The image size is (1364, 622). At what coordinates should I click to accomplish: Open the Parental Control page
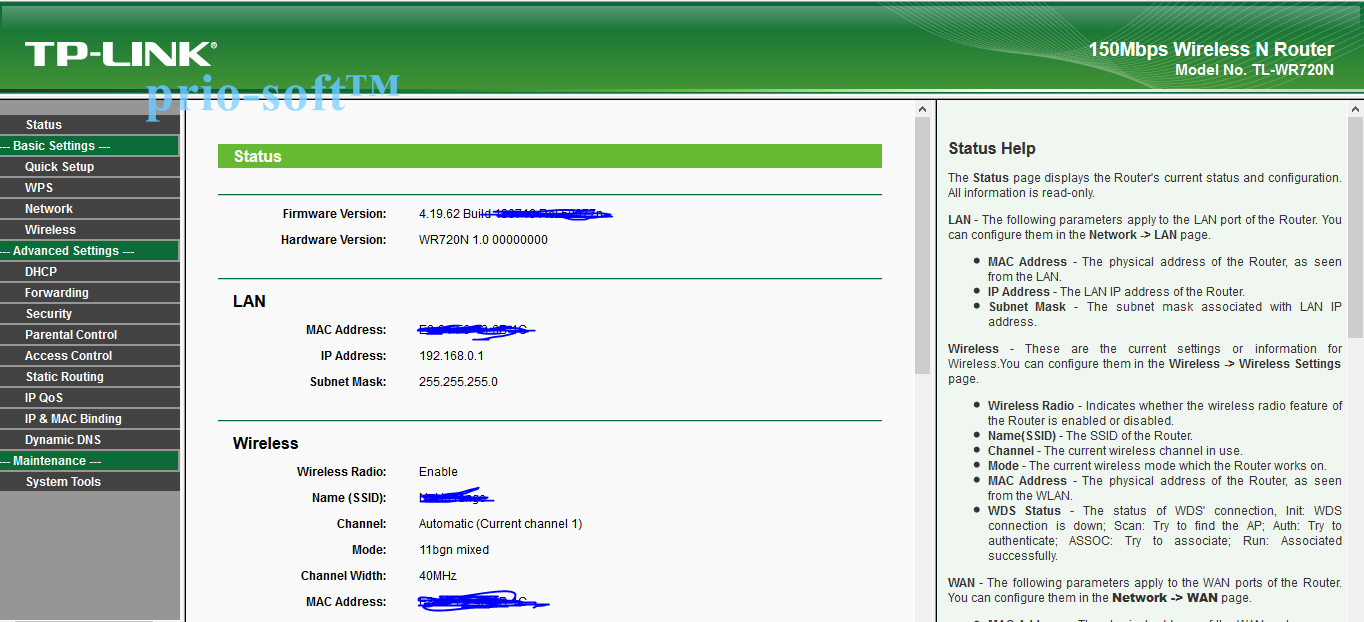[x=70, y=334]
